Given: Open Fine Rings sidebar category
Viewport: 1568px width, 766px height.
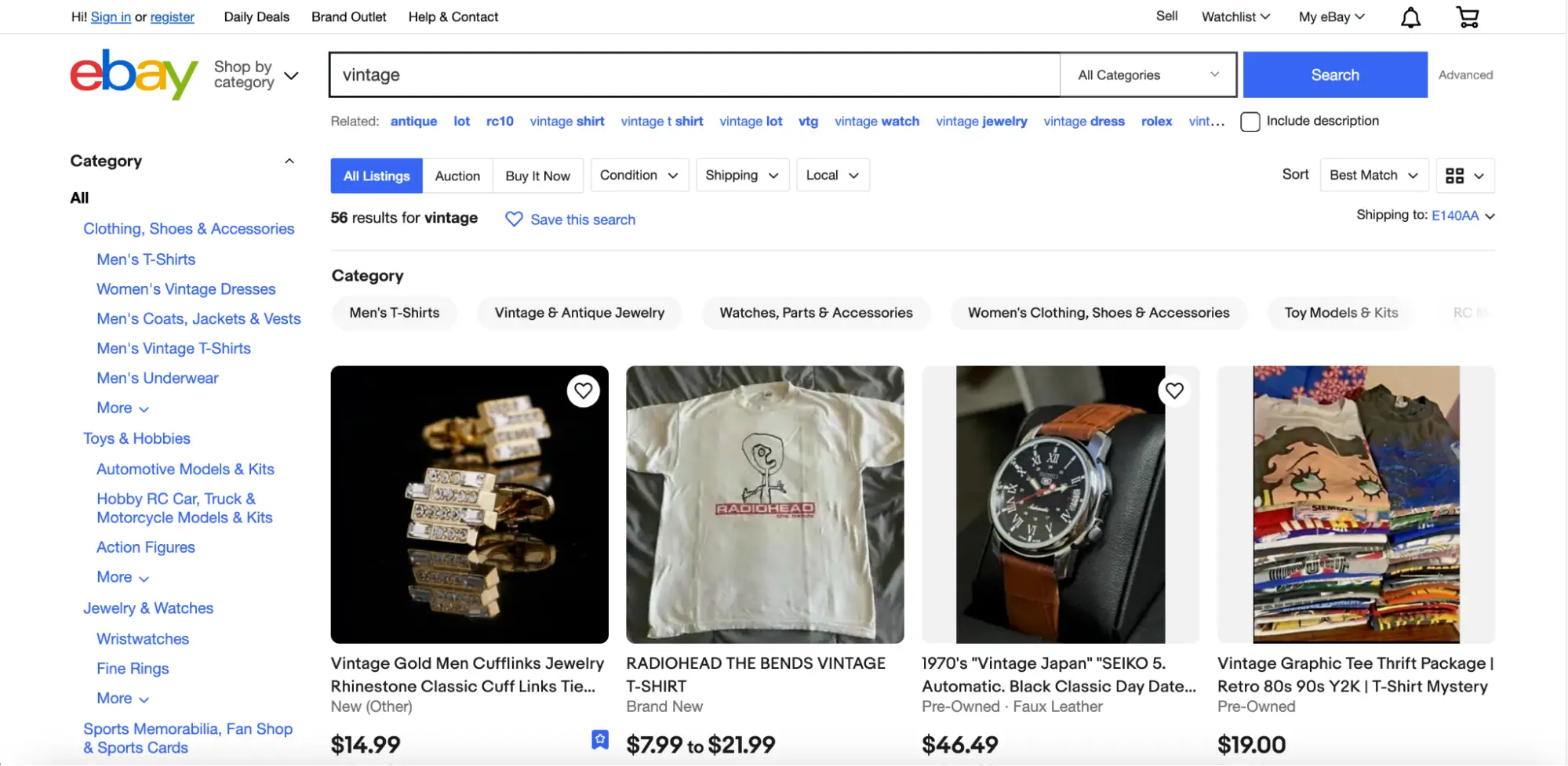Looking at the screenshot, I should (133, 669).
